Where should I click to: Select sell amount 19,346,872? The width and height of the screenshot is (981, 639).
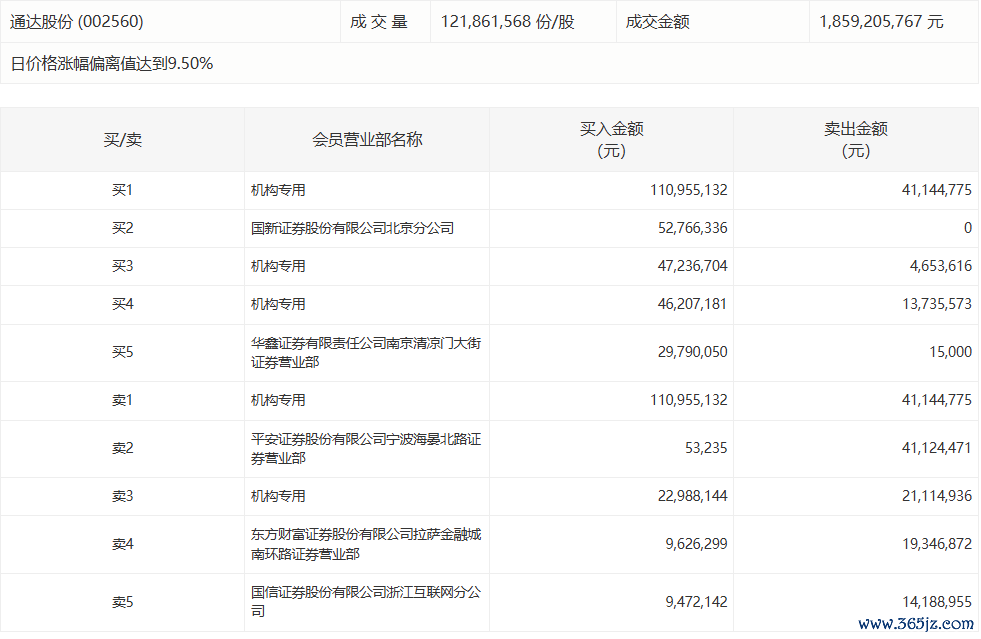point(937,544)
